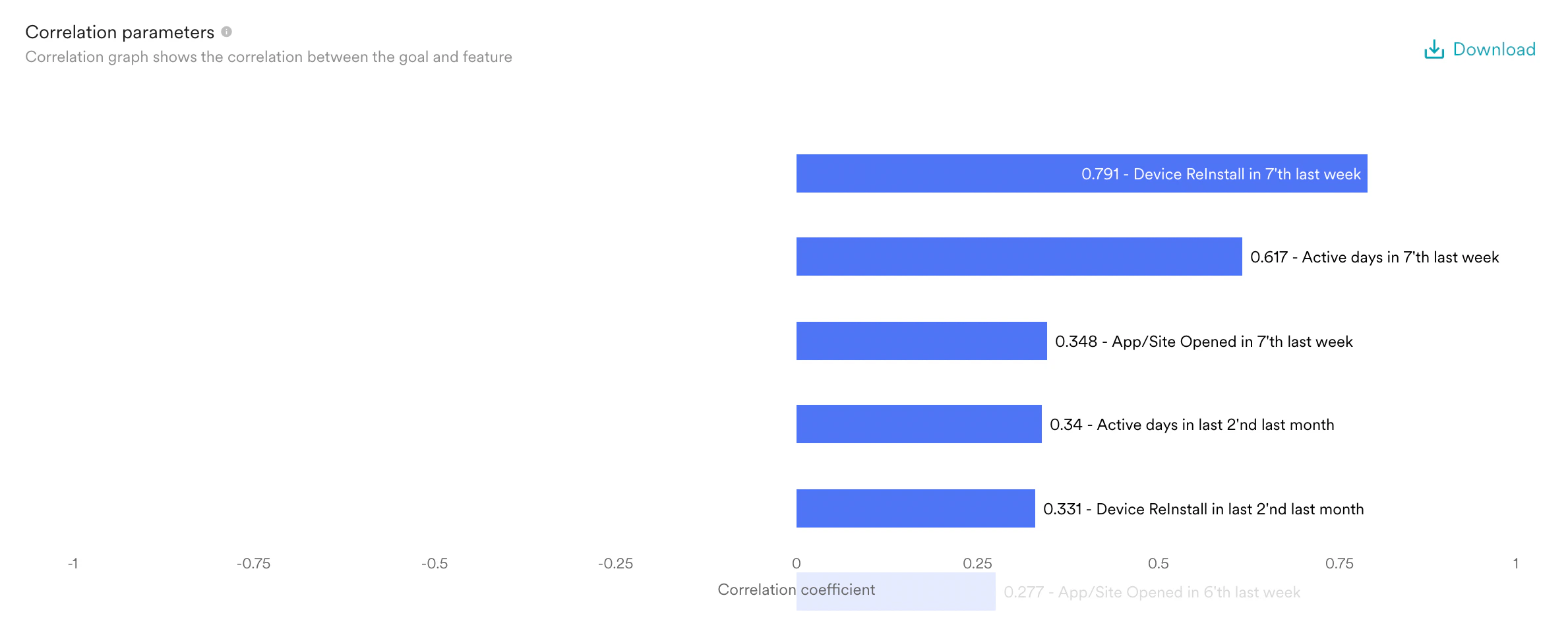Select the Active days in last 2'nd month bar

pos(919,425)
